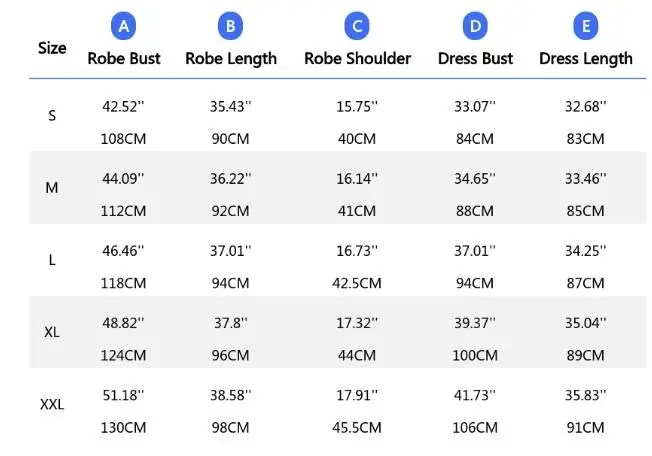Click the L size row label
The width and height of the screenshot is (652, 456).
click(x=52, y=260)
